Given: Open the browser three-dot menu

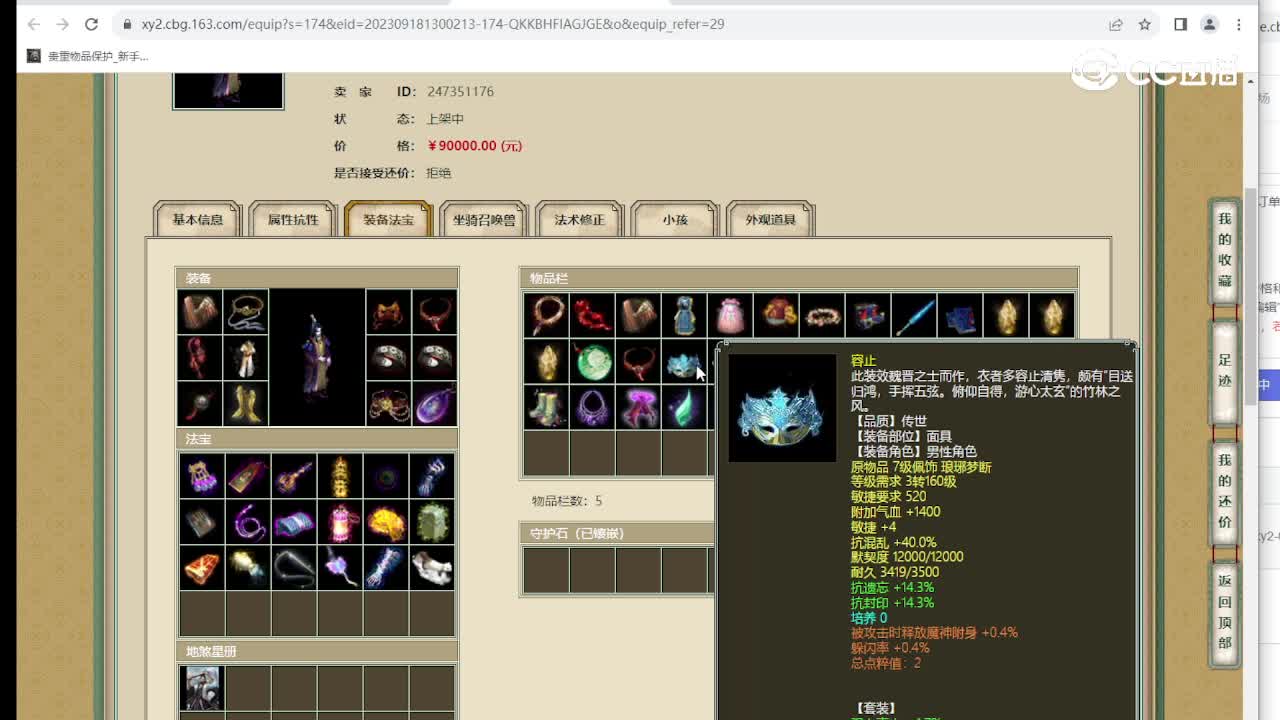Looking at the screenshot, I should pos(1238,24).
